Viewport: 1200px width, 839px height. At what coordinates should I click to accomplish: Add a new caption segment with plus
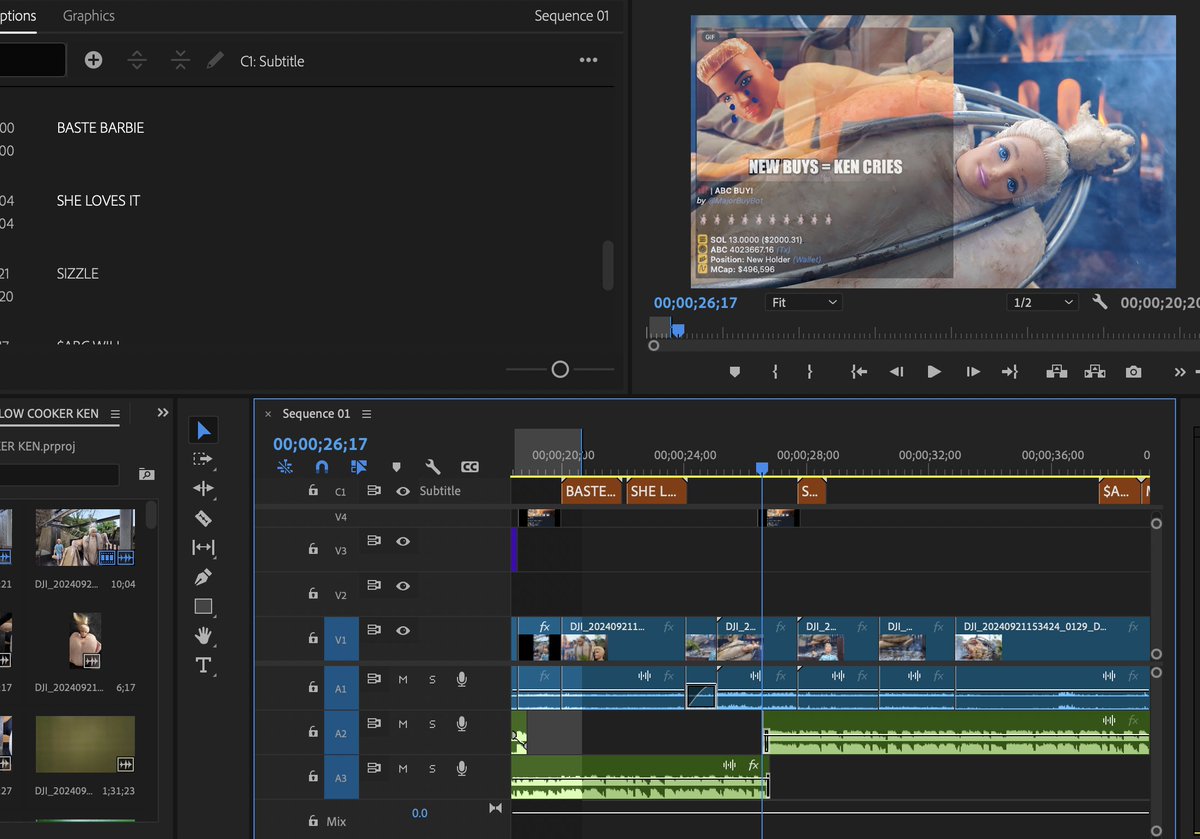[x=93, y=60]
